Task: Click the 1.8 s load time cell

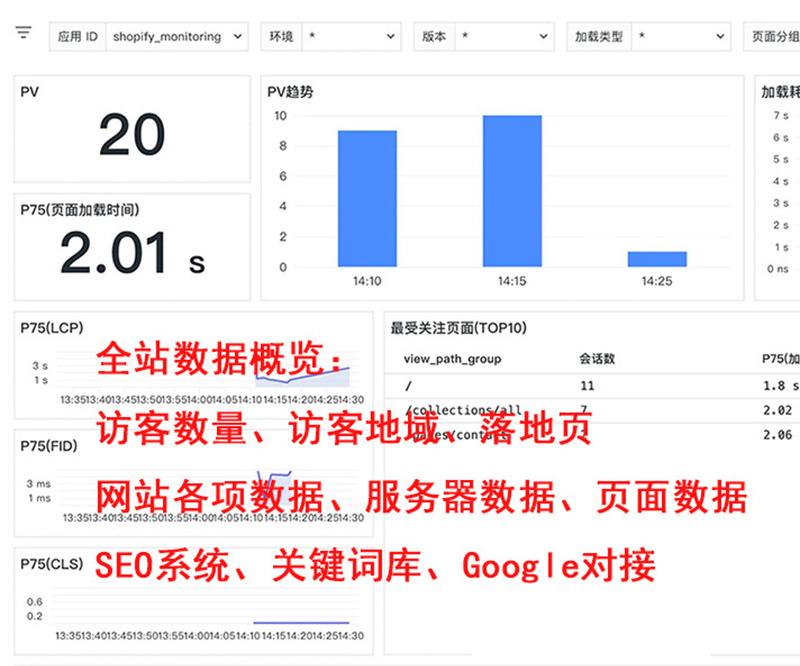Action: (781, 386)
